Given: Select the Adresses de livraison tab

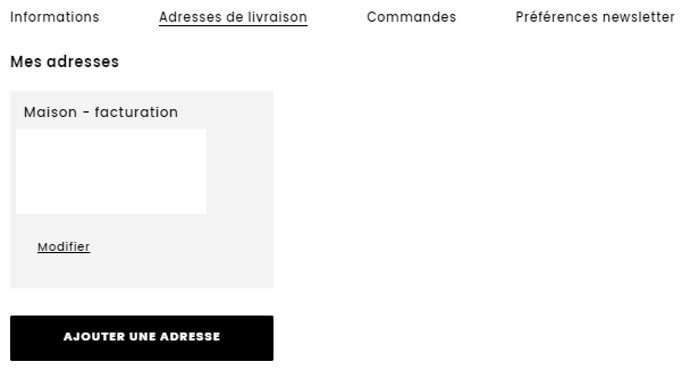Looking at the screenshot, I should (x=233, y=17).
